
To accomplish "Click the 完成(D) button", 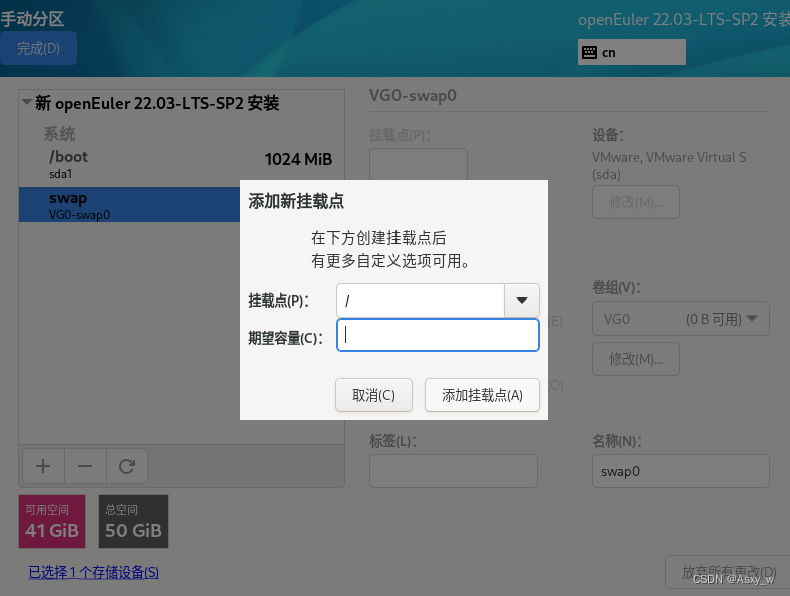I will coord(38,48).
